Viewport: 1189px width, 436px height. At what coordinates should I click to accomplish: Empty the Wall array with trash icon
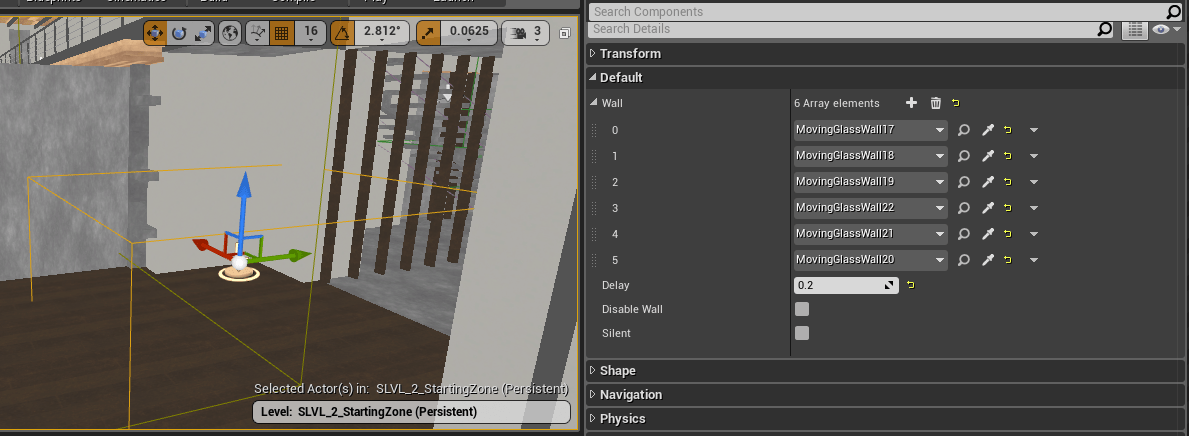click(x=936, y=103)
